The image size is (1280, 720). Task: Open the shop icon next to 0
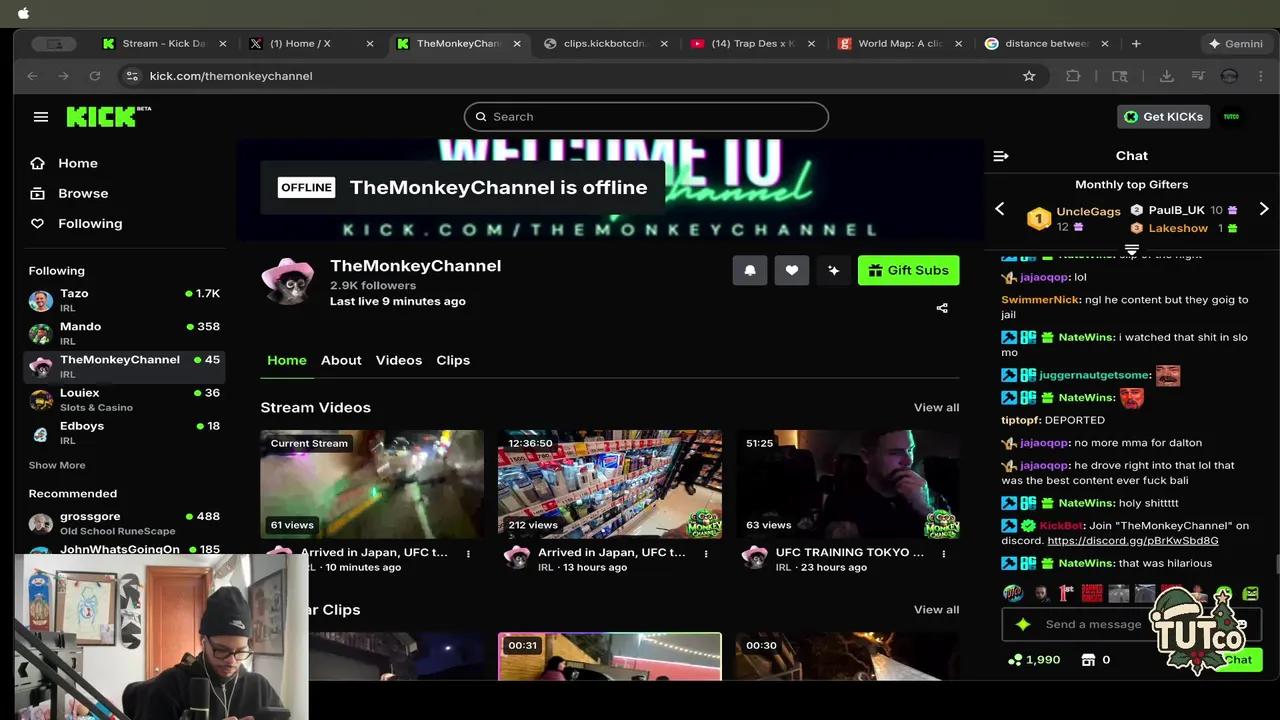click(x=1089, y=660)
